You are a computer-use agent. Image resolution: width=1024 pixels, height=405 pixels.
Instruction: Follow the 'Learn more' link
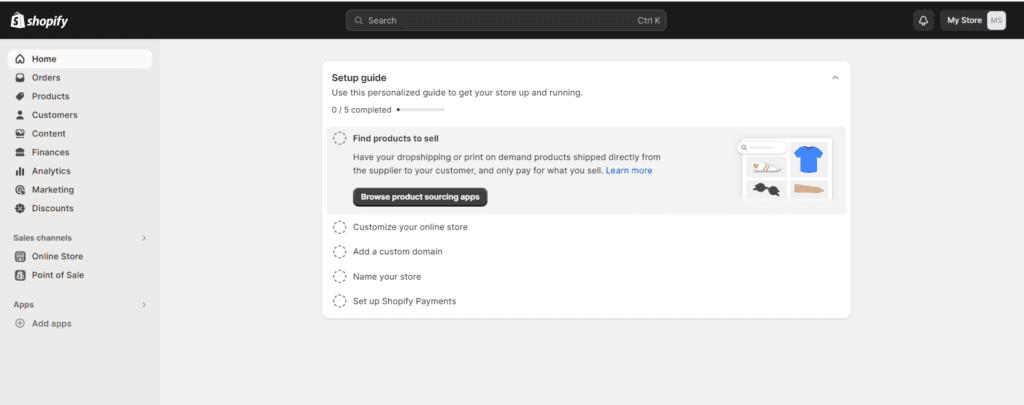click(629, 171)
